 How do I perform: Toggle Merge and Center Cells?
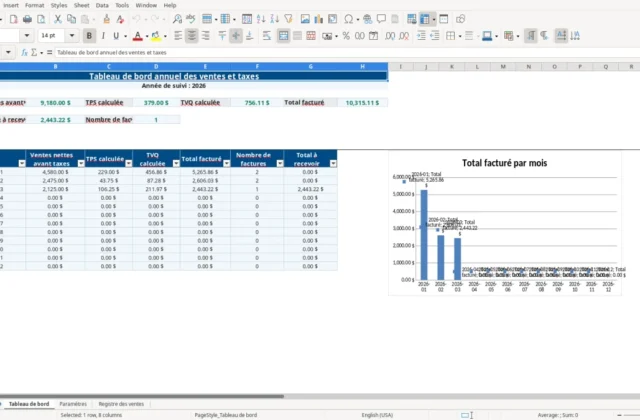[283, 36]
